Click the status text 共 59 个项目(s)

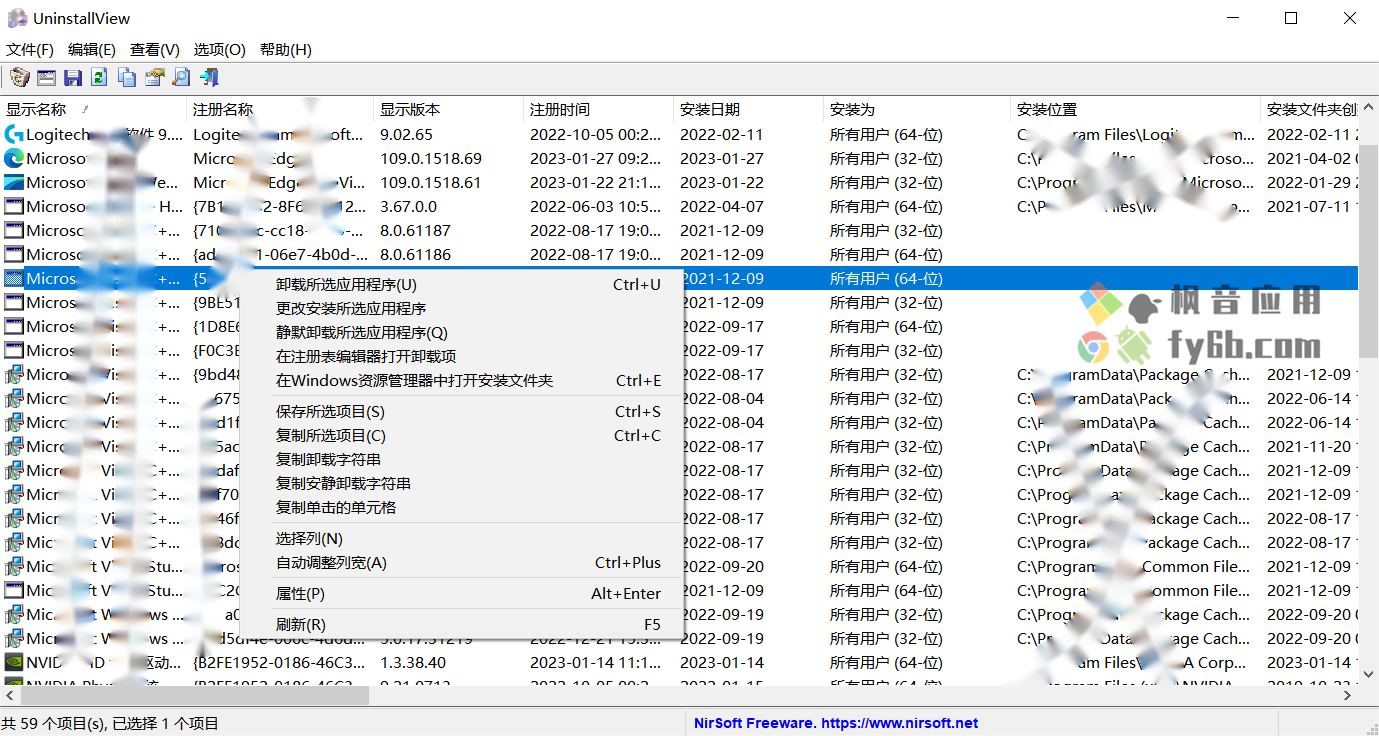(52, 723)
